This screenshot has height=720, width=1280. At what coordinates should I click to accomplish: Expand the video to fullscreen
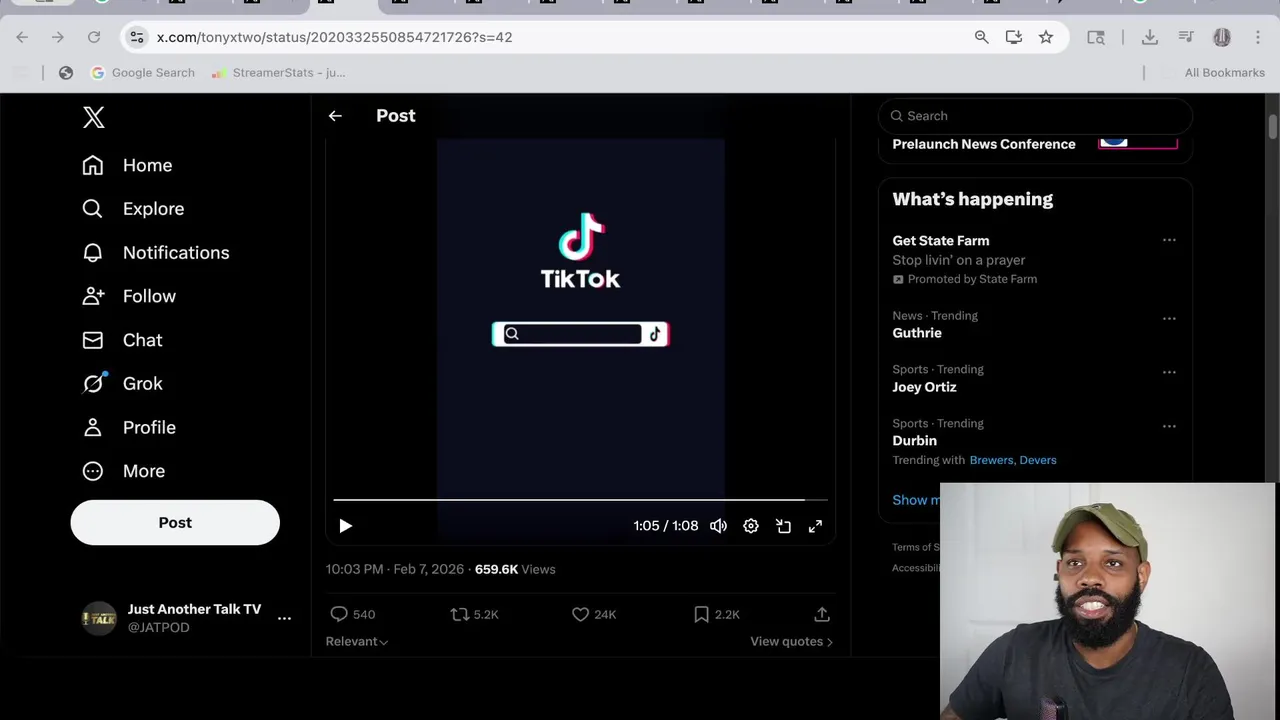tap(815, 526)
